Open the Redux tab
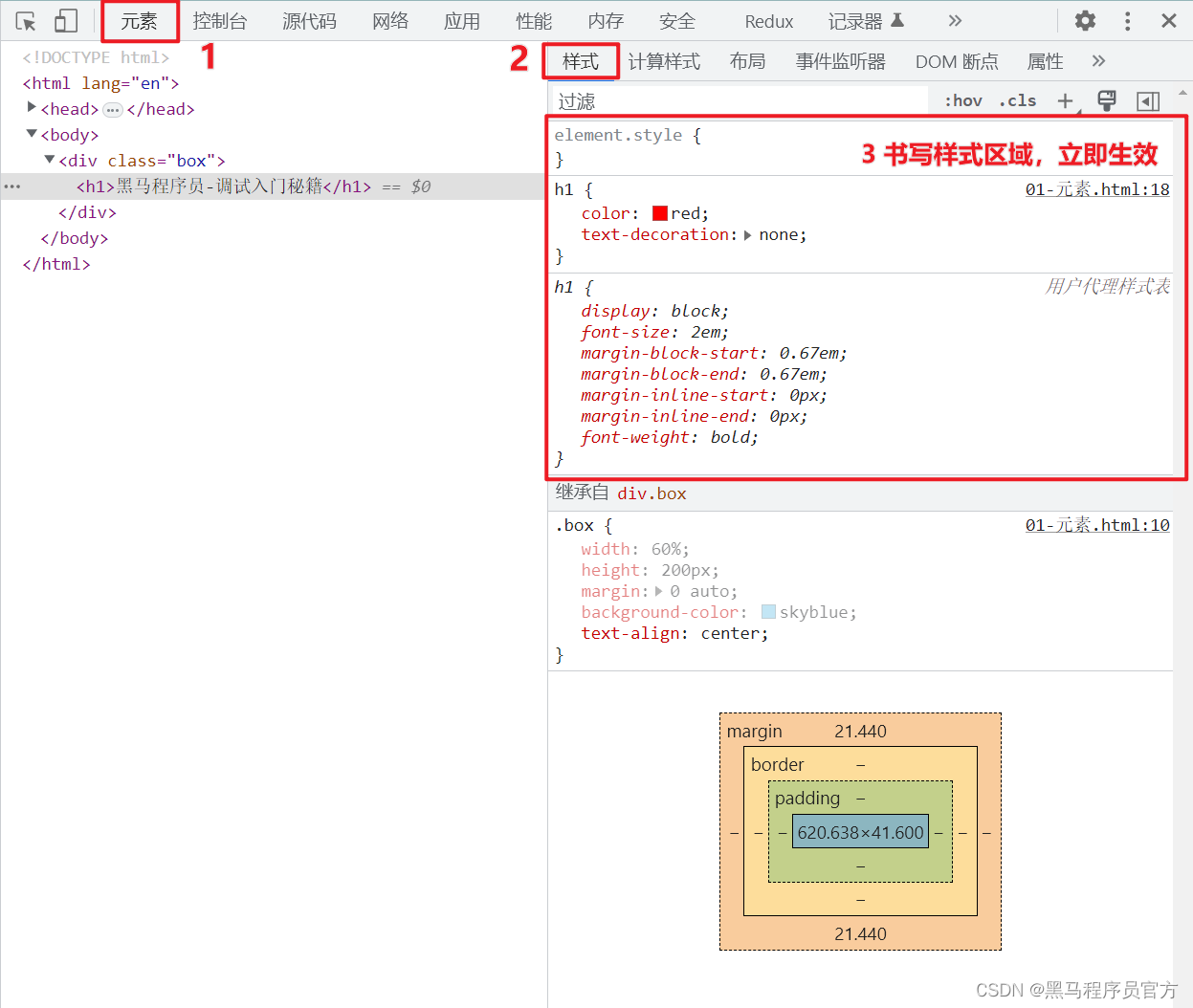Image resolution: width=1193 pixels, height=1008 pixels. 769,21
